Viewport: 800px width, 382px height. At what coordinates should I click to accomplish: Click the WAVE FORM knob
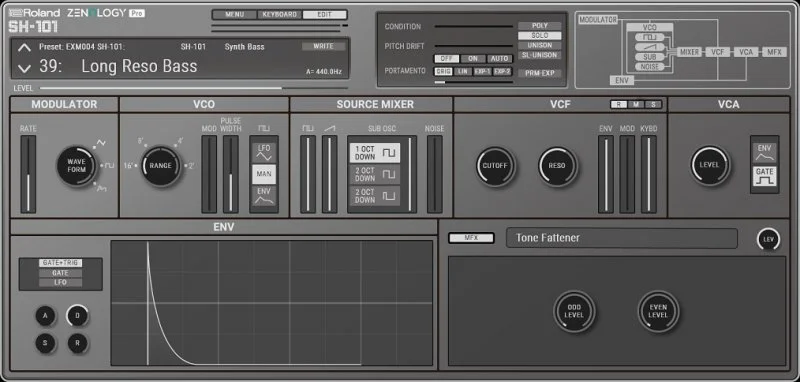coord(77,165)
